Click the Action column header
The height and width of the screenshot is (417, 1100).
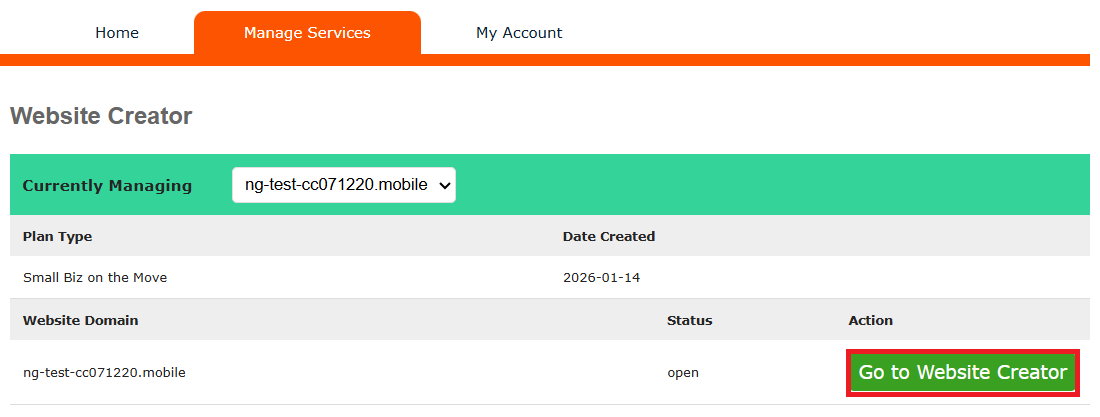point(870,321)
